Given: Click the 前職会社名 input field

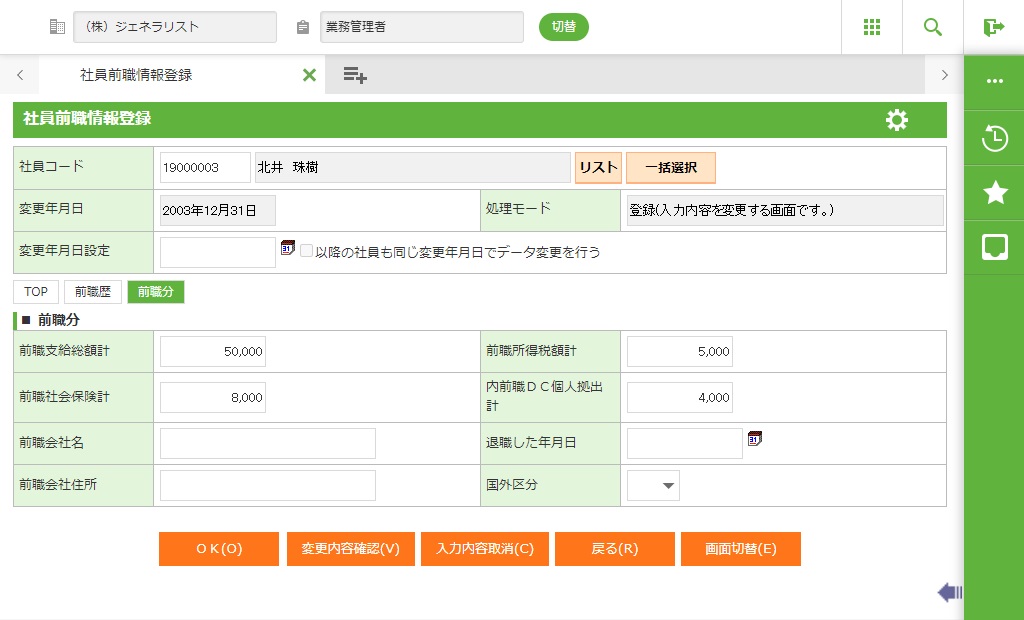Looking at the screenshot, I should (x=268, y=443).
